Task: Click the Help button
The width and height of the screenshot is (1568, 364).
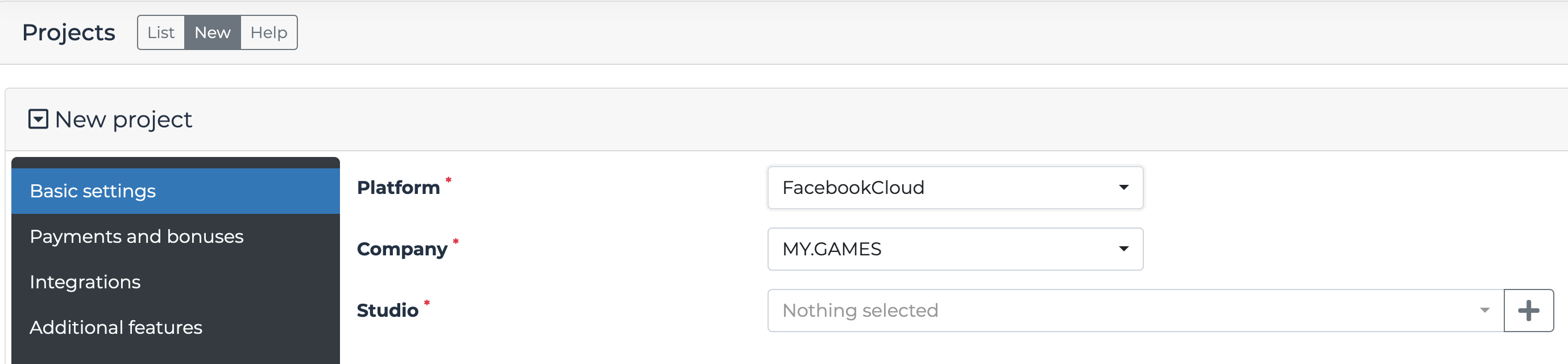Action: pyautogui.click(x=268, y=32)
